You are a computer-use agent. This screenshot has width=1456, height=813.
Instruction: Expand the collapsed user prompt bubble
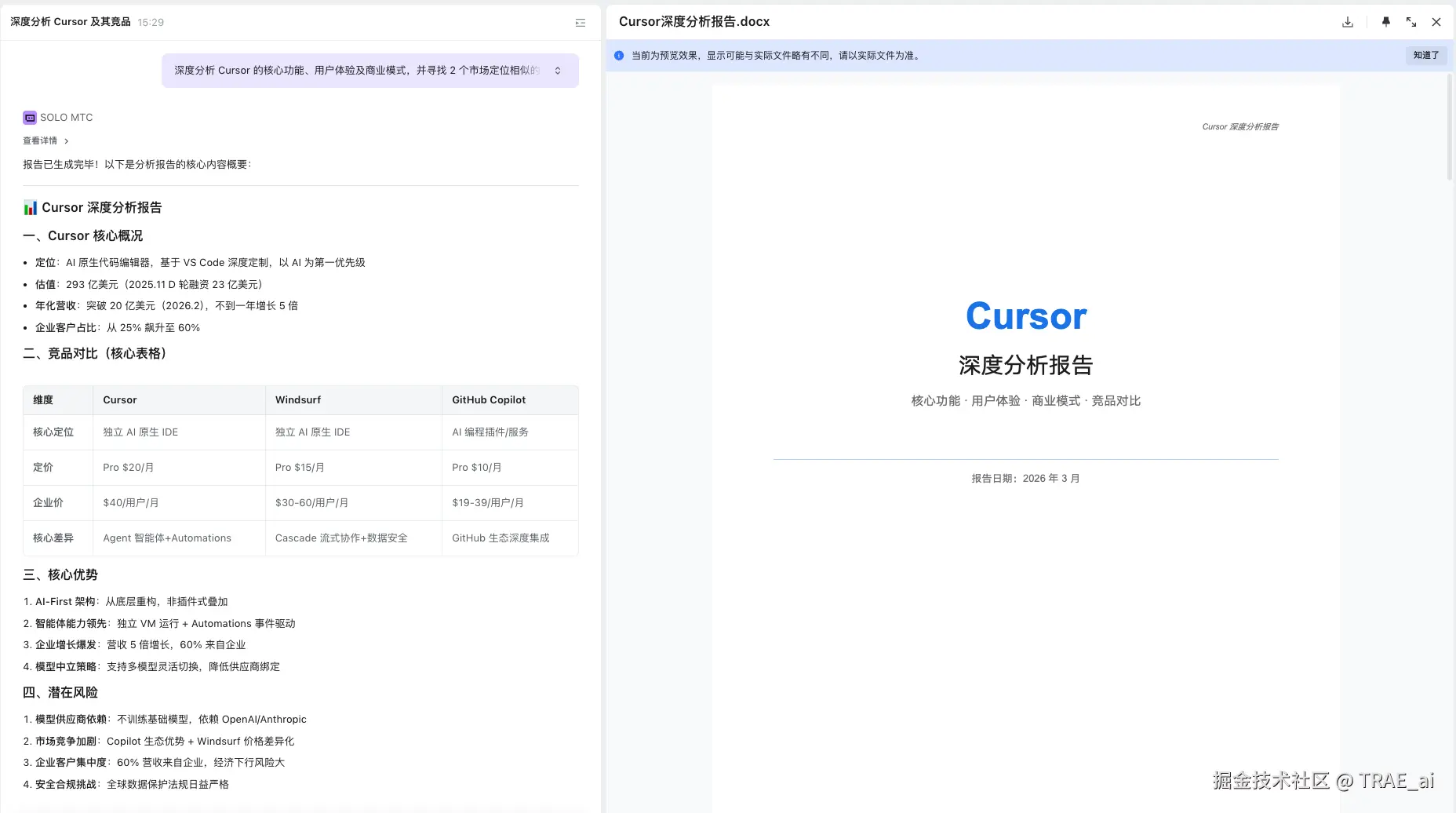point(558,71)
